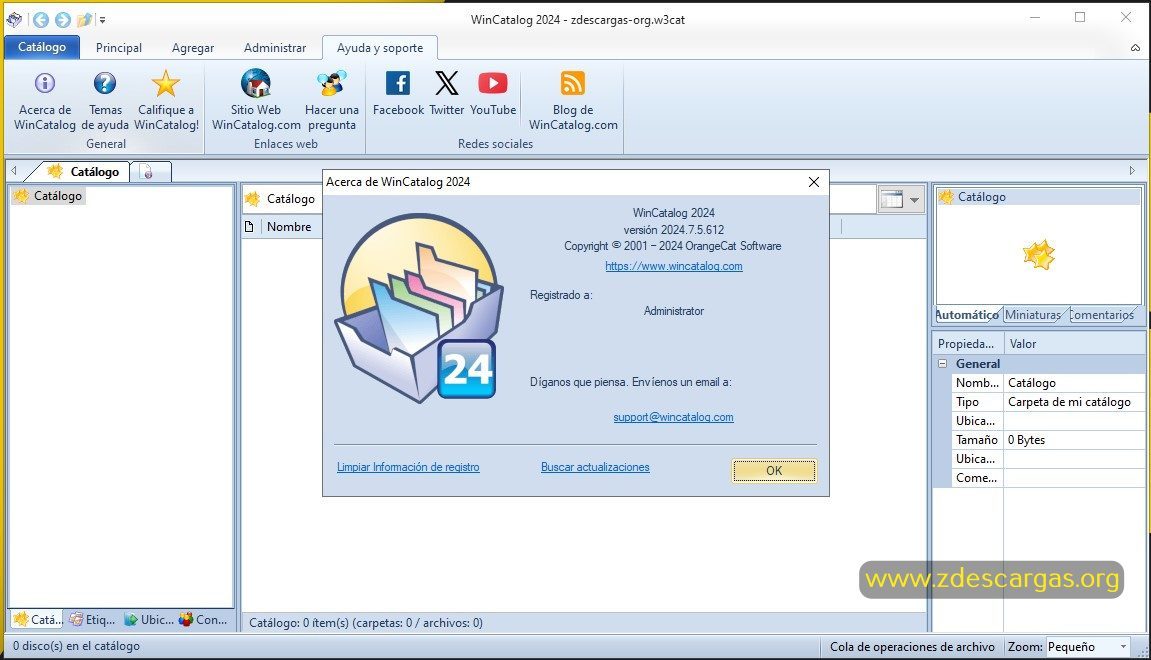Screen dimensions: 1151x660
Task: Open the YouTube ribbon icon
Action: pyautogui.click(x=493, y=83)
